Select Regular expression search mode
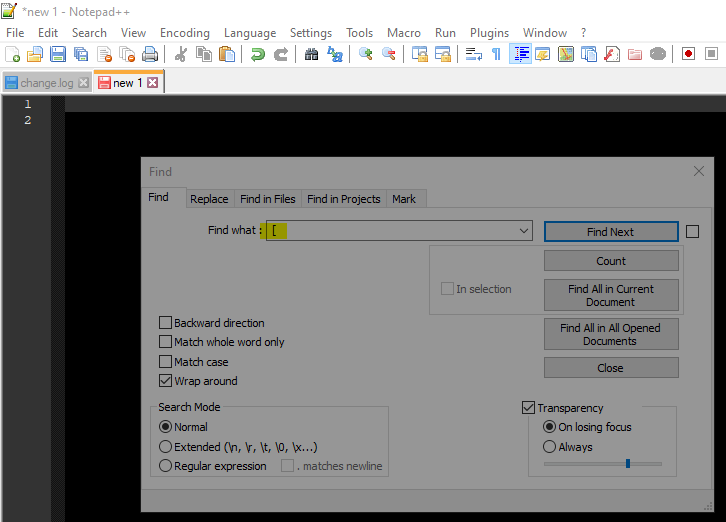 pos(165,465)
